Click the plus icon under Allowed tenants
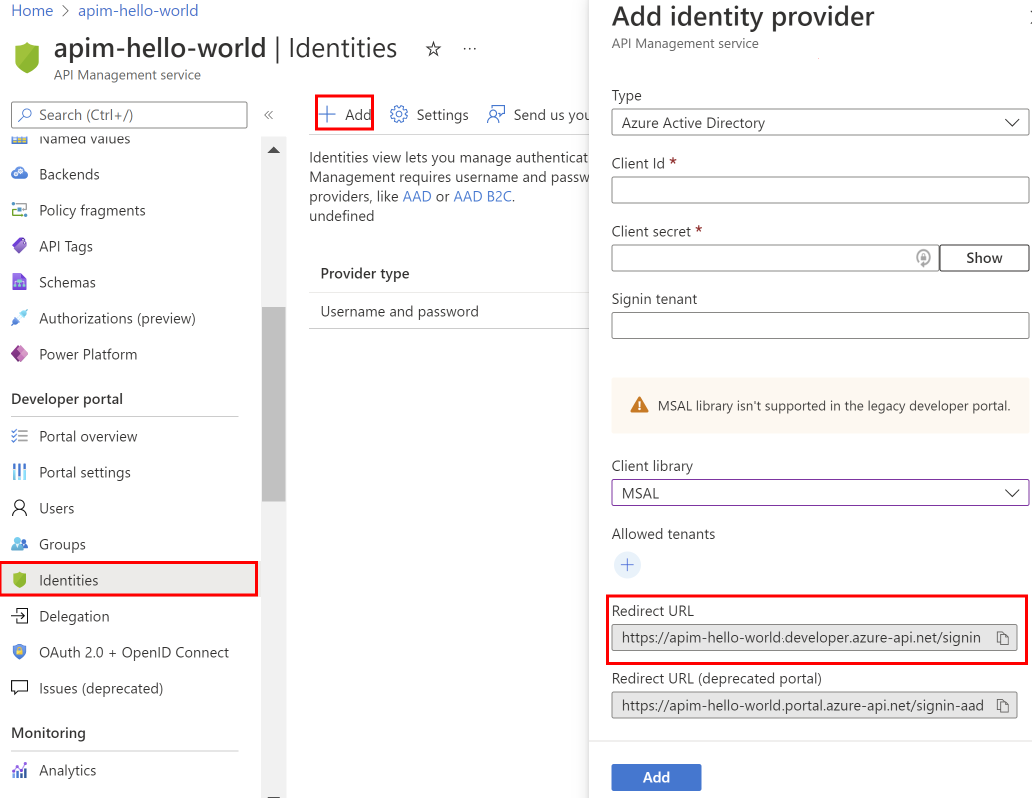 [627, 565]
